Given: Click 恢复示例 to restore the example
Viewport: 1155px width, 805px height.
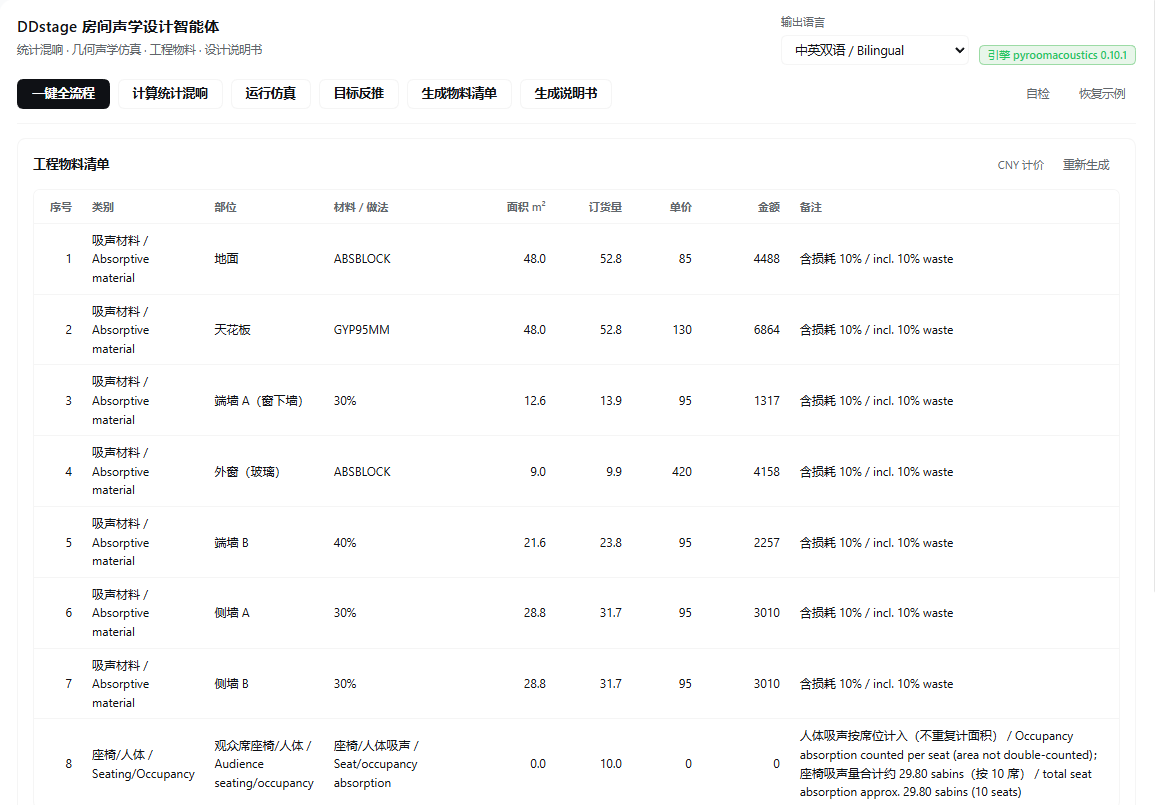Looking at the screenshot, I should click(1102, 94).
